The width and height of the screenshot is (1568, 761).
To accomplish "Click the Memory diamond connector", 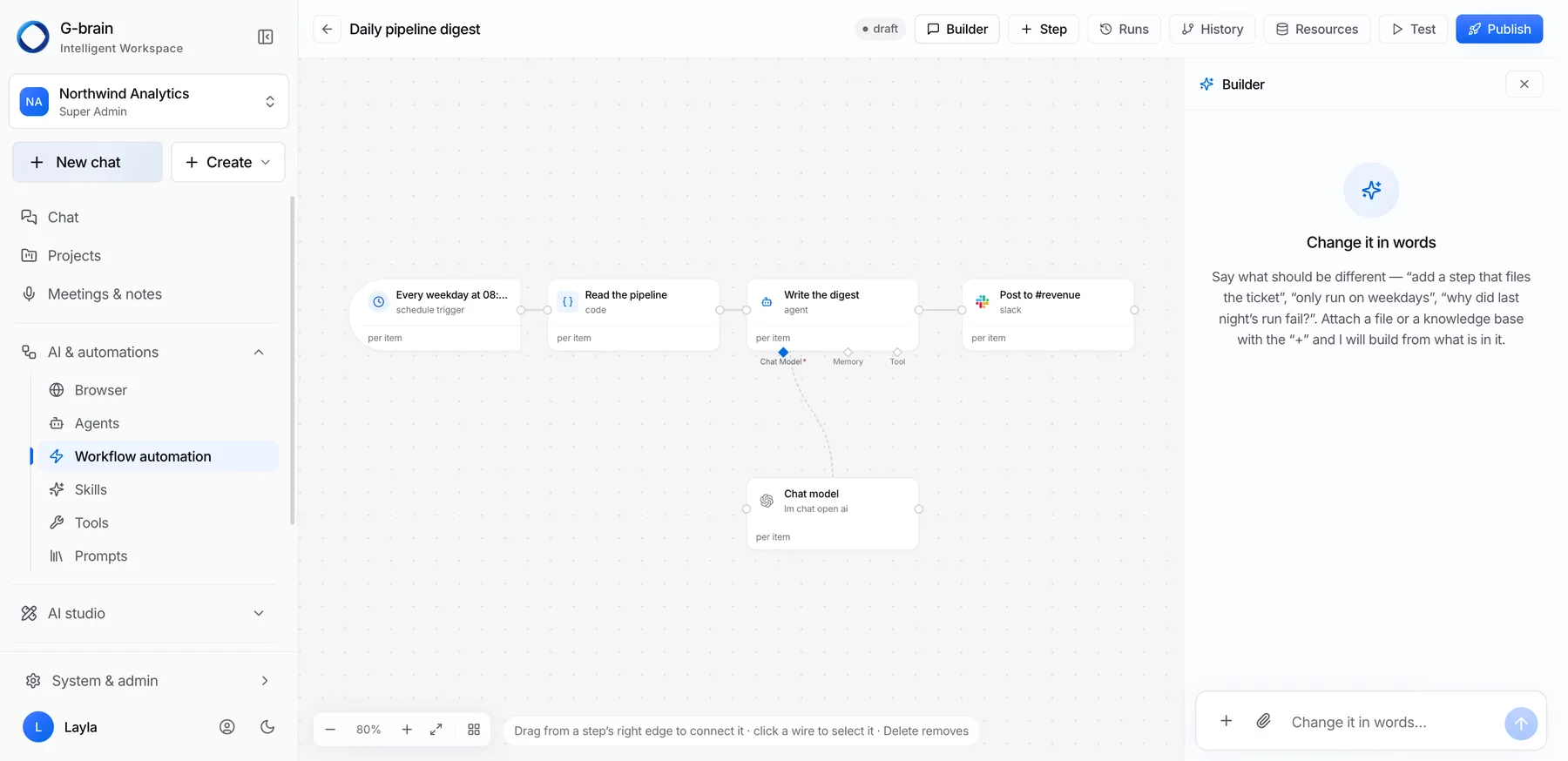I will coord(848,352).
